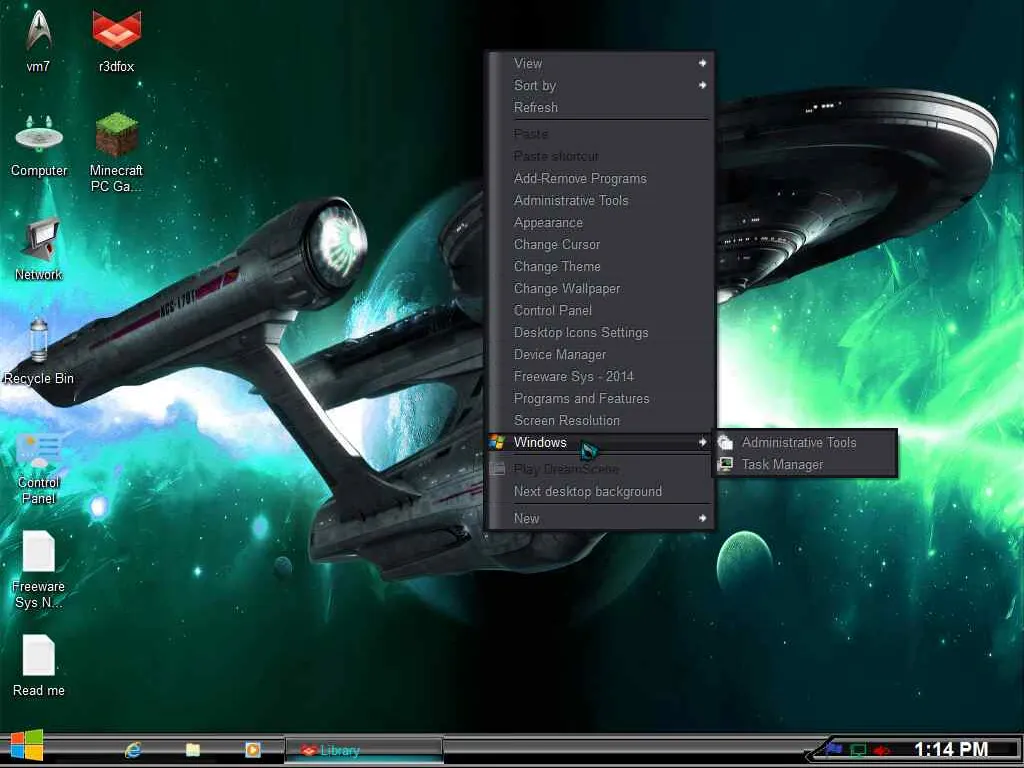The width and height of the screenshot is (1024, 768).
Task: Choose Next desktop background
Action: (x=601, y=491)
